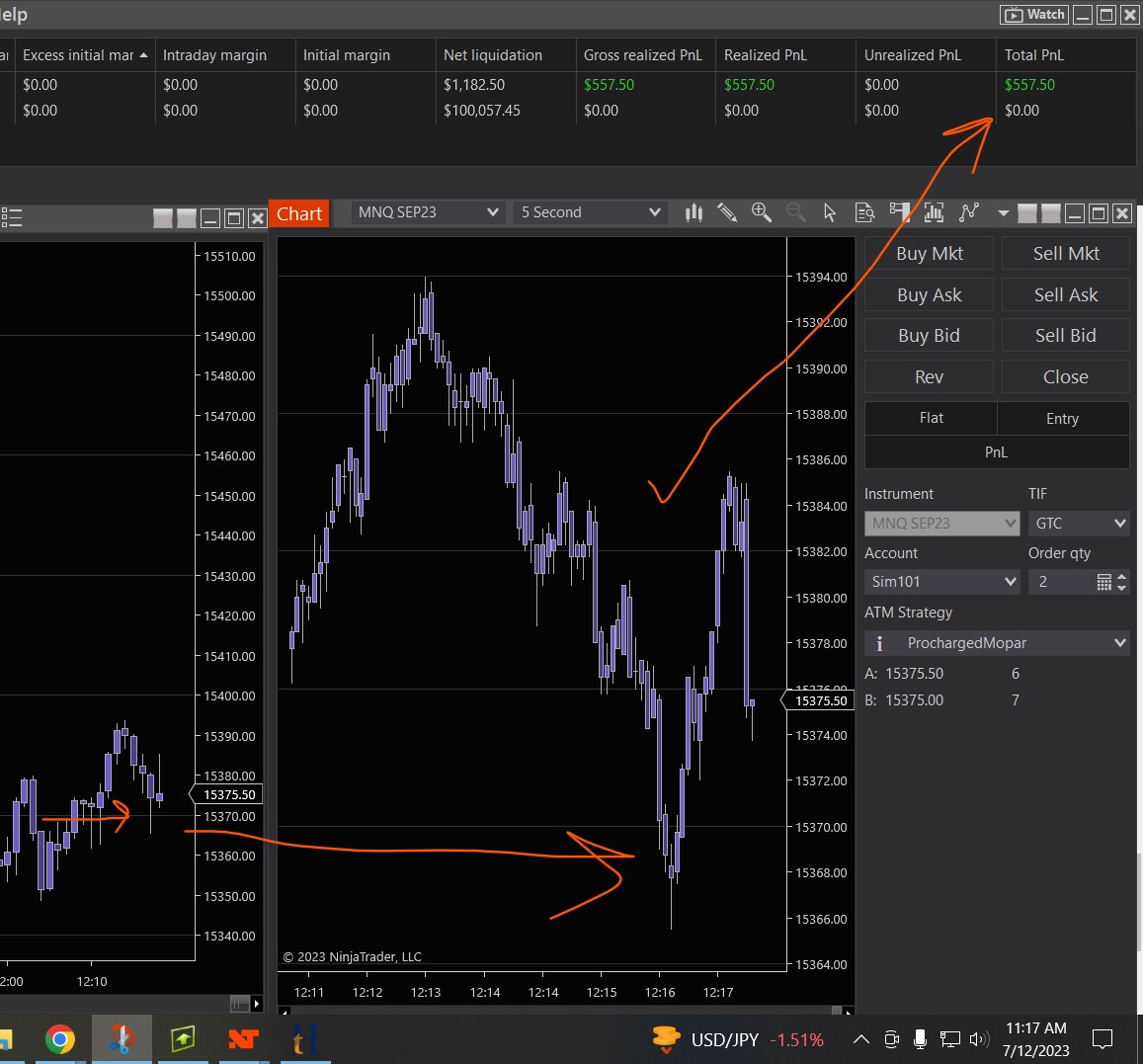This screenshot has height=1064, width=1143.
Task: Expand the GTC time-in-force dropdown
Action: (x=1078, y=524)
